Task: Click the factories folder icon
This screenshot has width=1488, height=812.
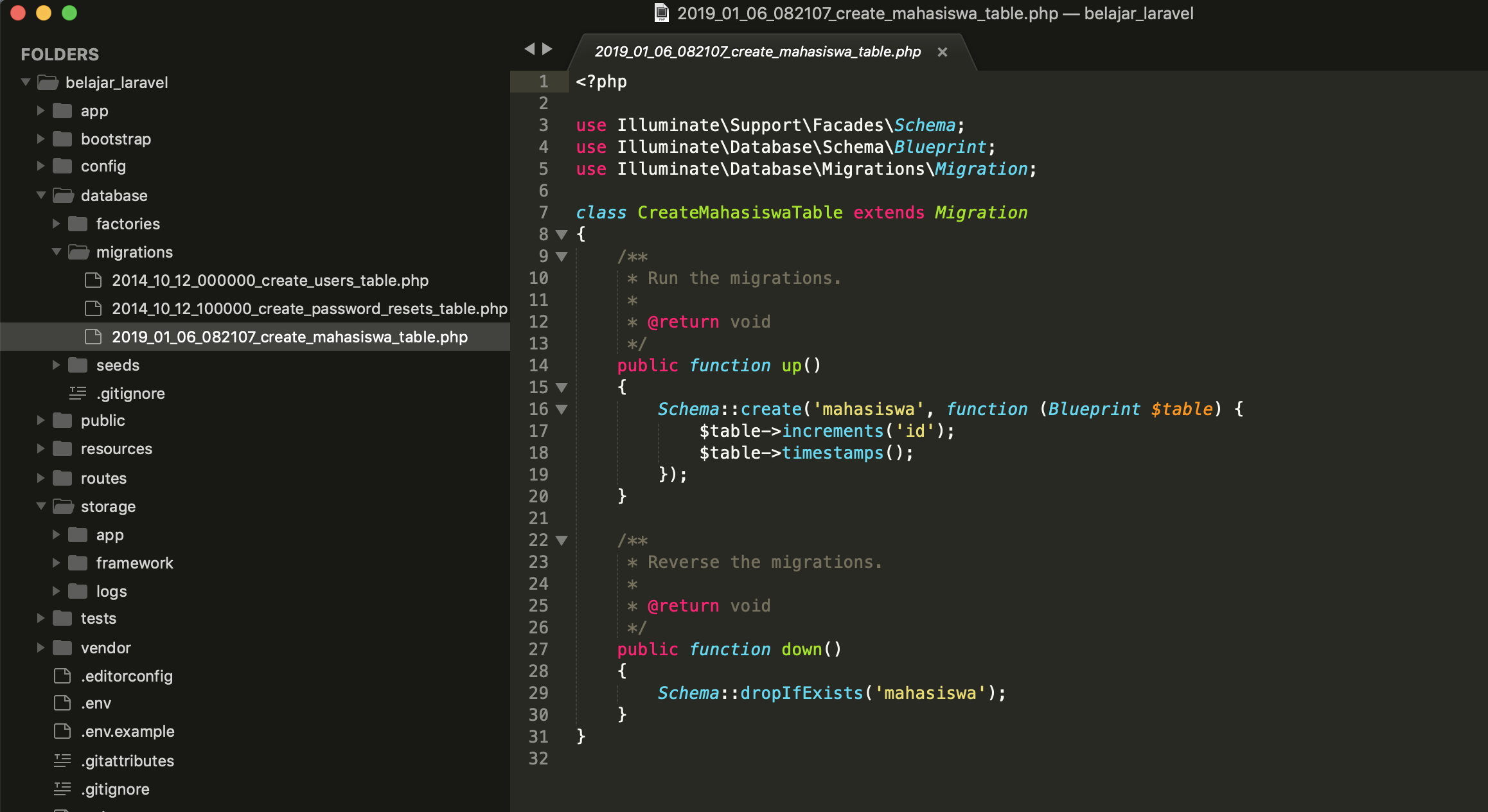Action: pos(78,224)
